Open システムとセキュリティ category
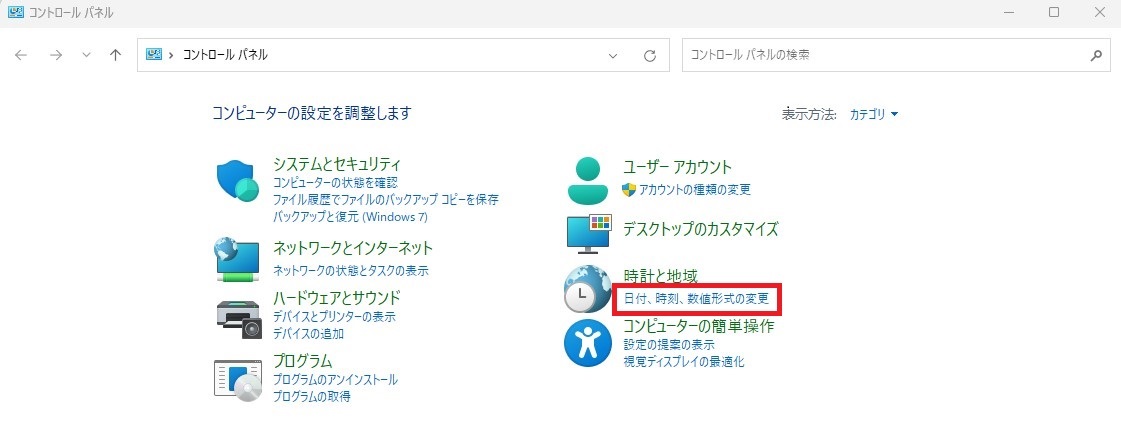This screenshot has width=1121, height=431. point(337,165)
